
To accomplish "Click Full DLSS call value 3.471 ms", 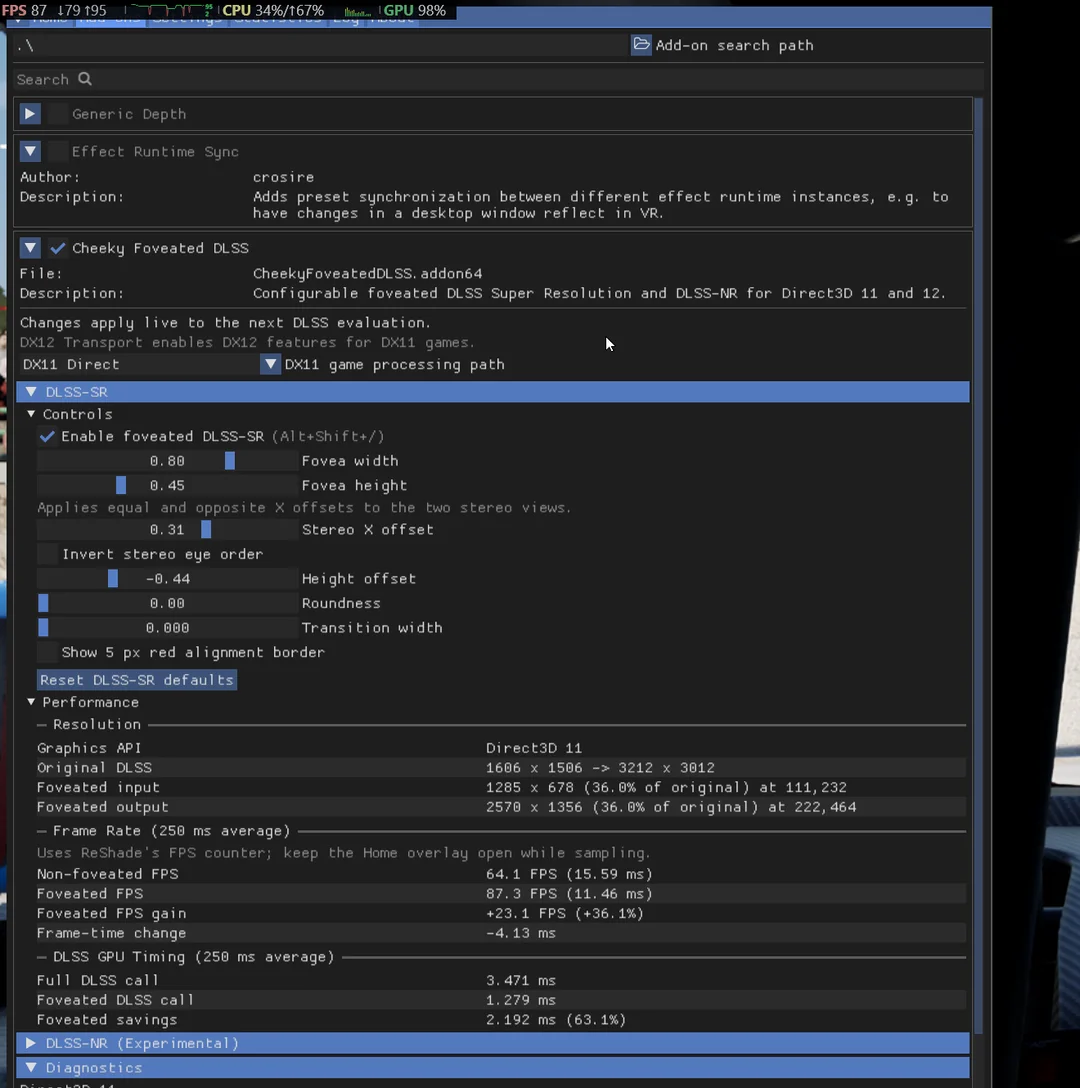I will [521, 980].
